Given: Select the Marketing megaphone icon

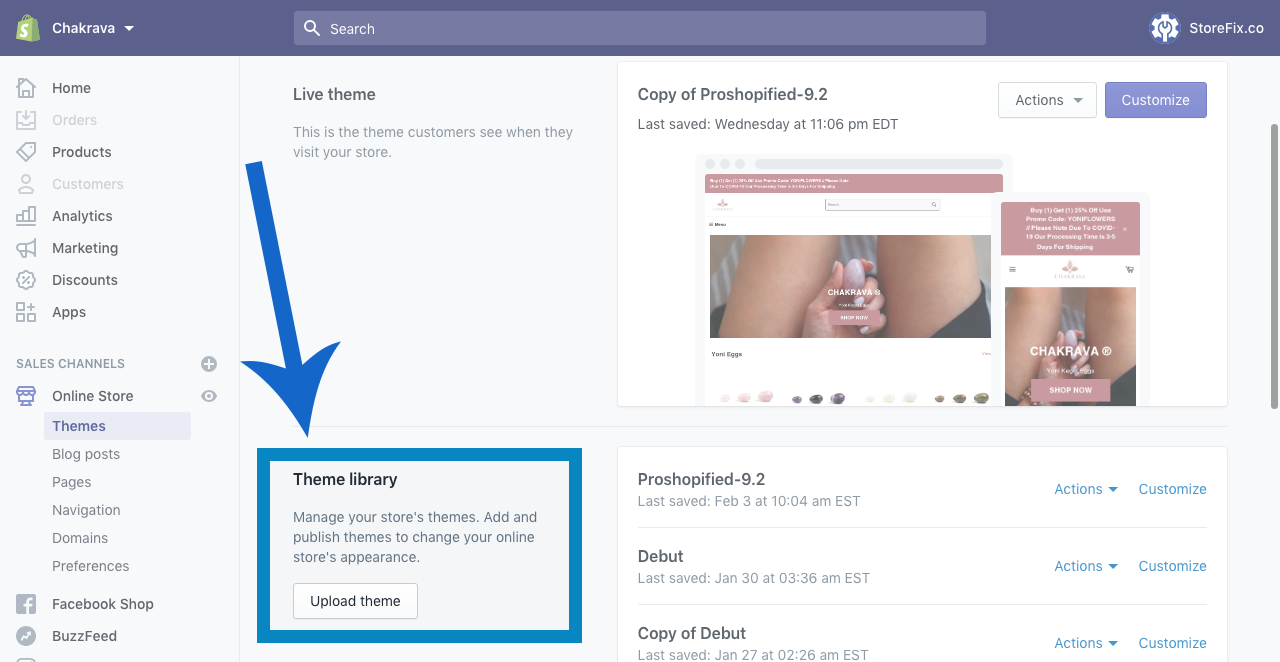Looking at the screenshot, I should [26, 248].
